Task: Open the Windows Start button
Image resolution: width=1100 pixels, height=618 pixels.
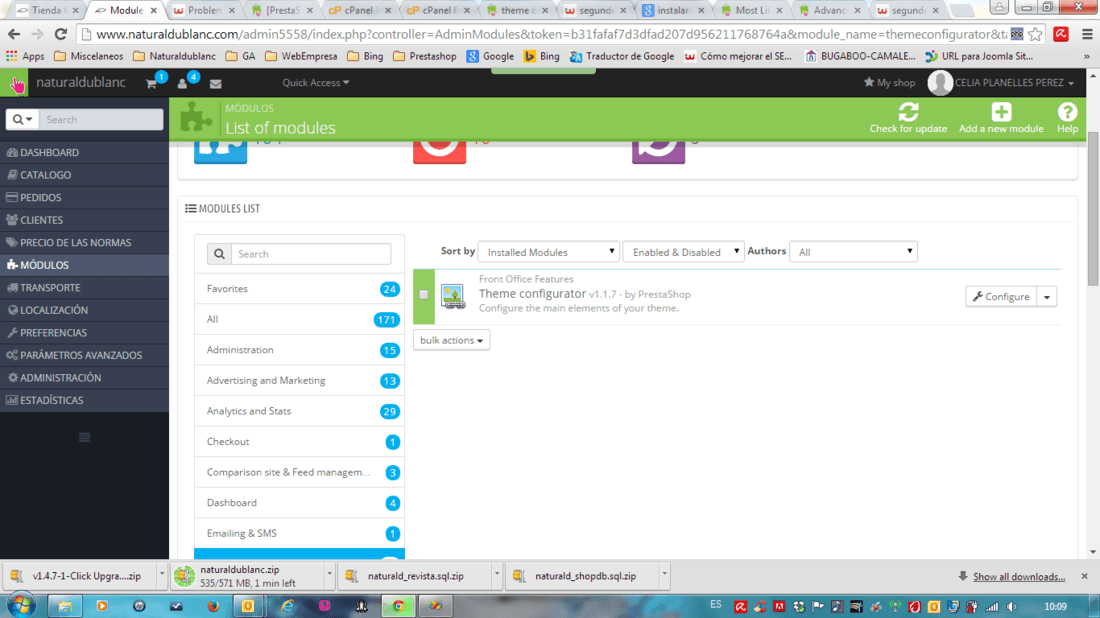Action: (21, 605)
